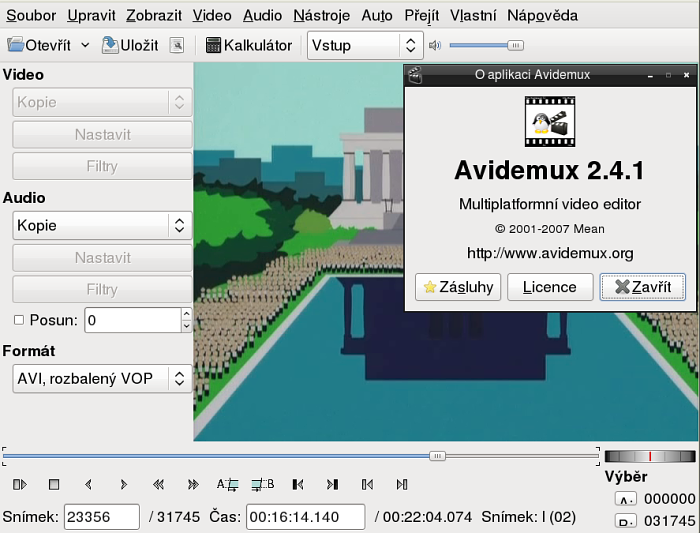Click the Video Nastavit button
Image resolution: width=700 pixels, height=533 pixels.
point(103,134)
